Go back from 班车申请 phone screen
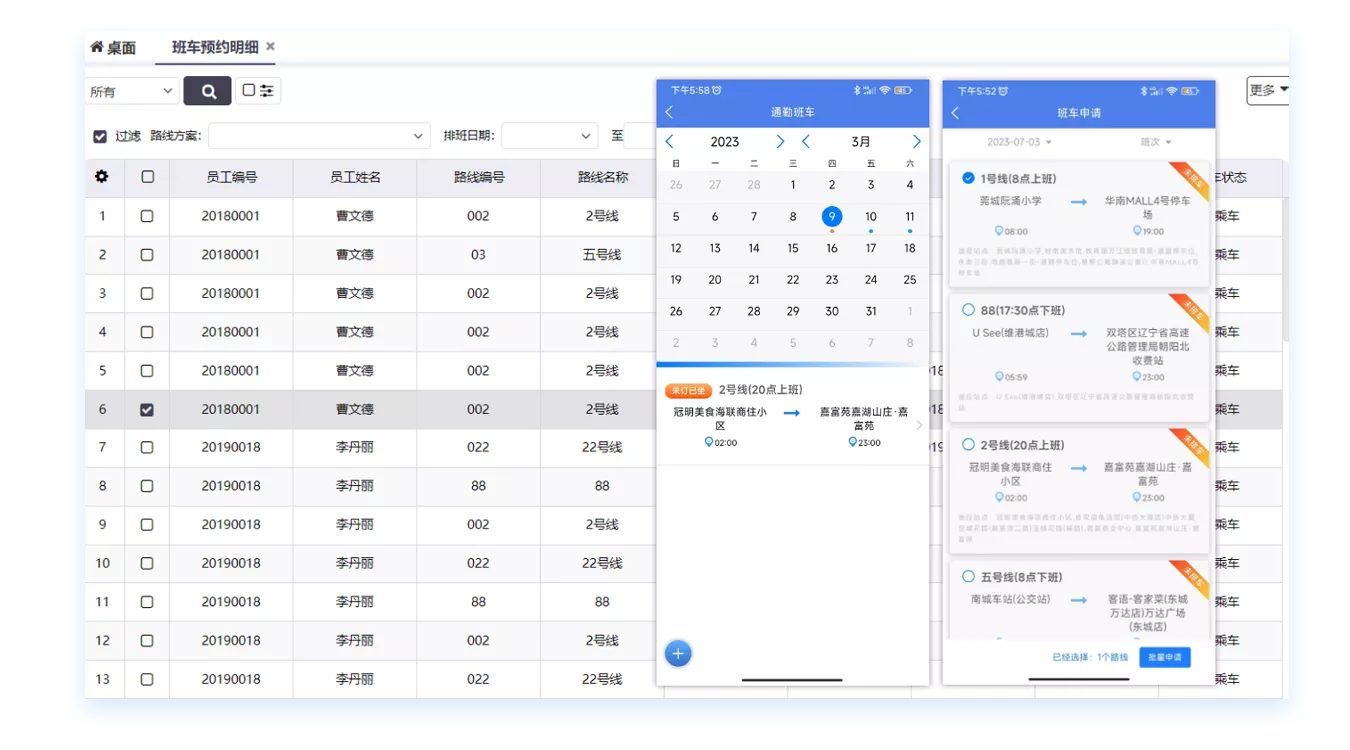The width and height of the screenshot is (1350, 750). (x=955, y=113)
